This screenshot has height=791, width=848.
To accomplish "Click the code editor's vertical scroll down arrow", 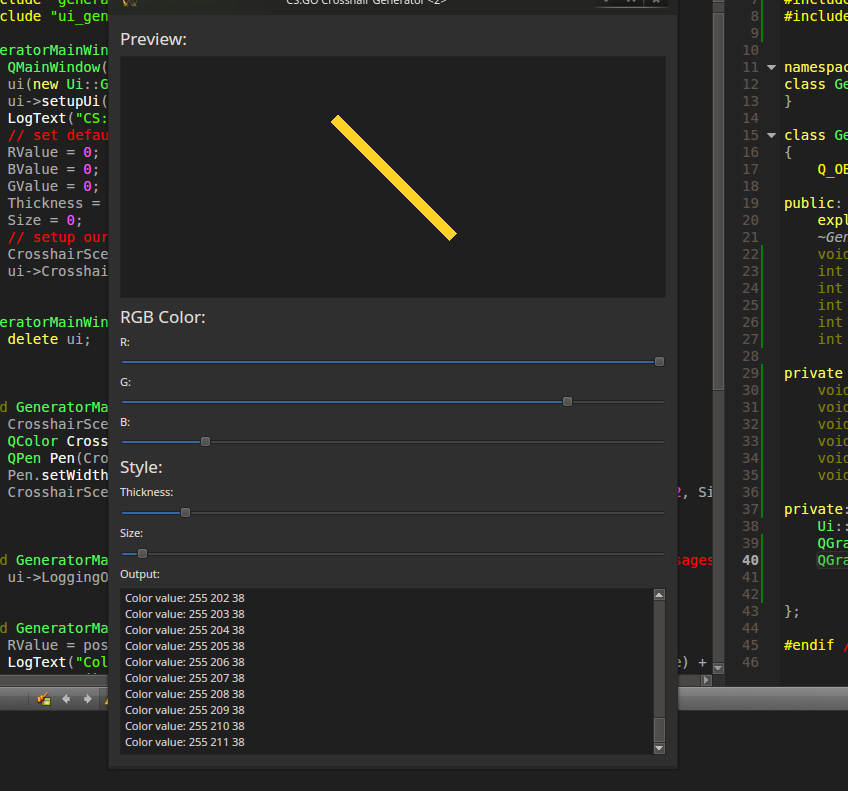I will tap(718, 668).
